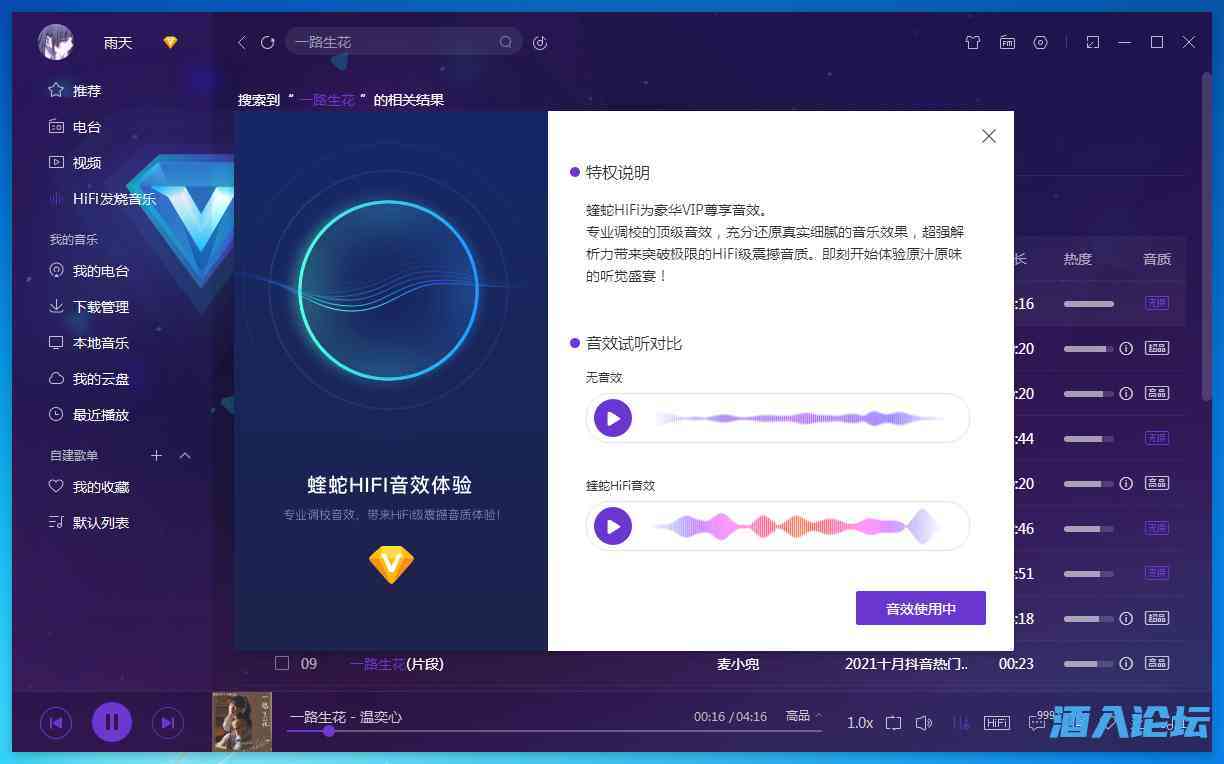Switch to mini player mode
Viewport: 1224px width, 764px height.
pyautogui.click(x=1093, y=42)
